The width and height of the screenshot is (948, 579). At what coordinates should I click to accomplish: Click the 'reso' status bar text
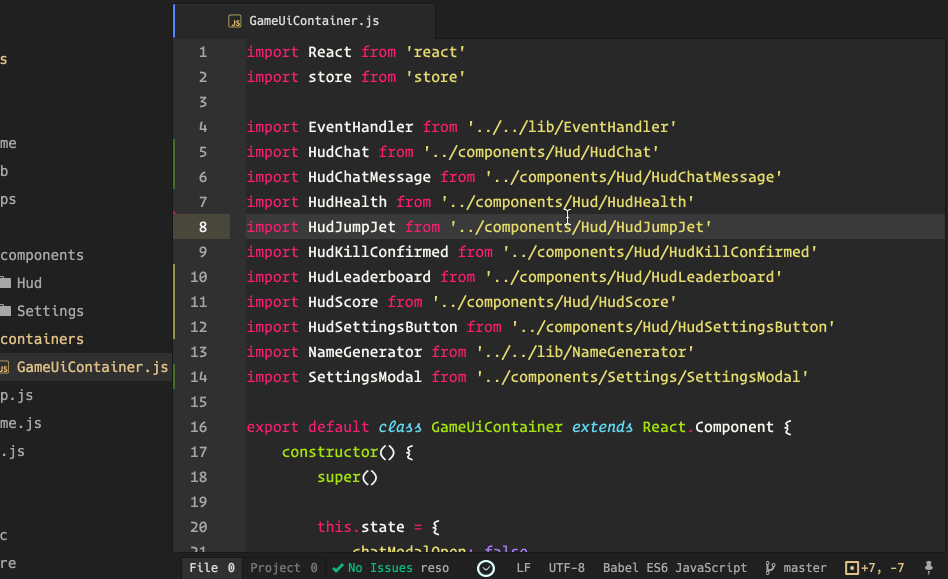[435, 568]
